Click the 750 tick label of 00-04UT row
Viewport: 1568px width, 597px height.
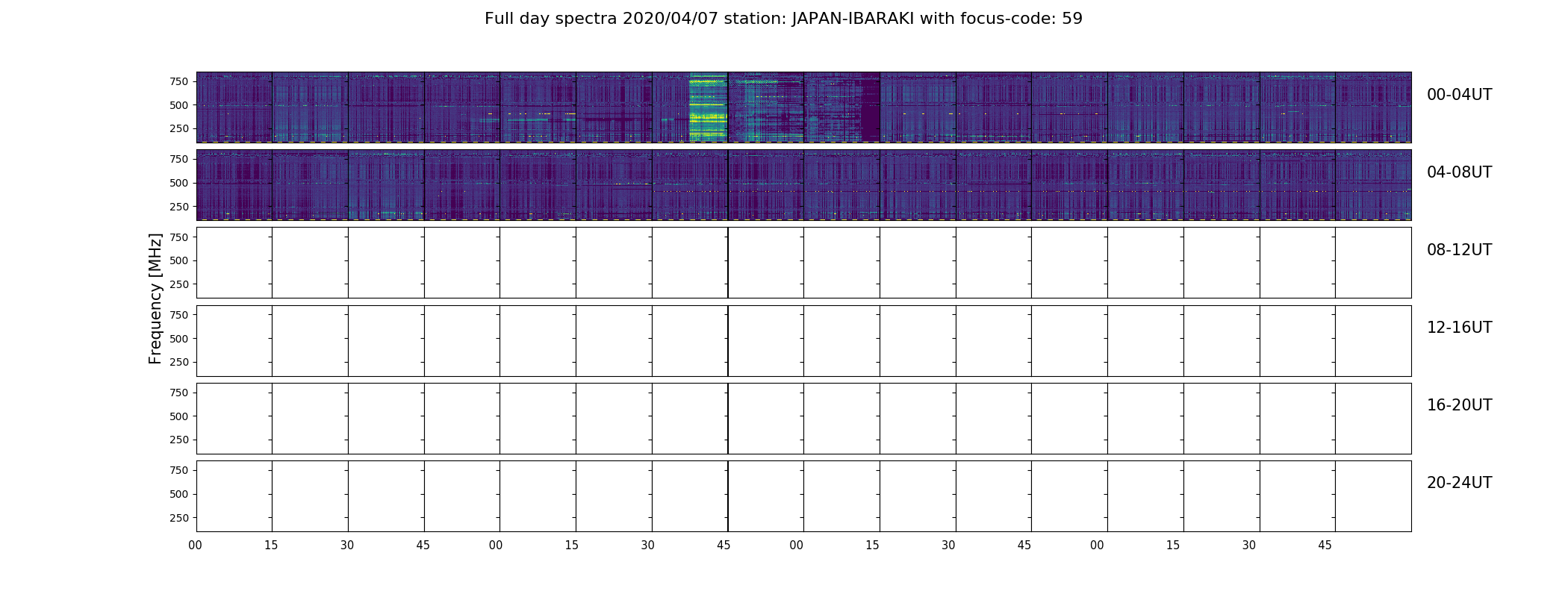click(179, 81)
